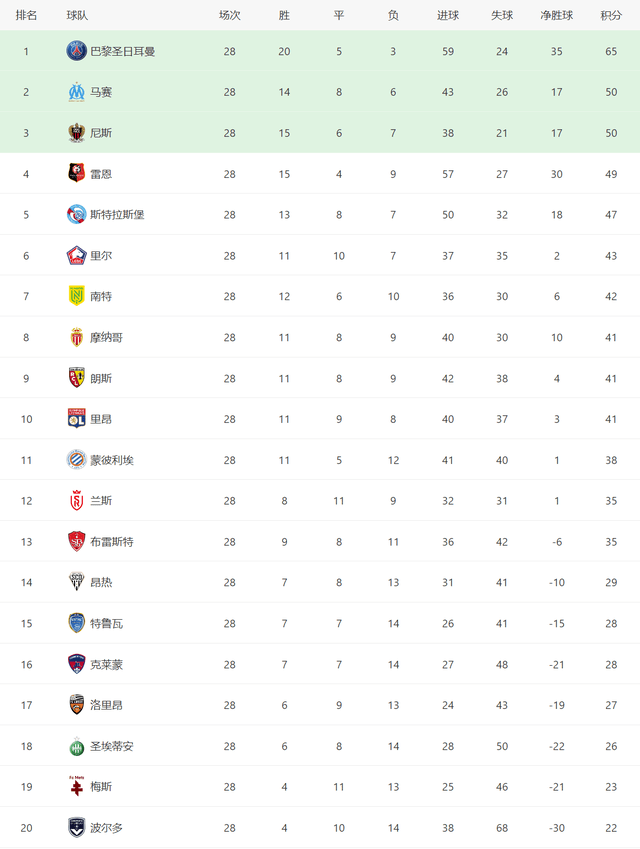Click the Strasbourg club emblem
640x849 pixels.
pos(76,214)
